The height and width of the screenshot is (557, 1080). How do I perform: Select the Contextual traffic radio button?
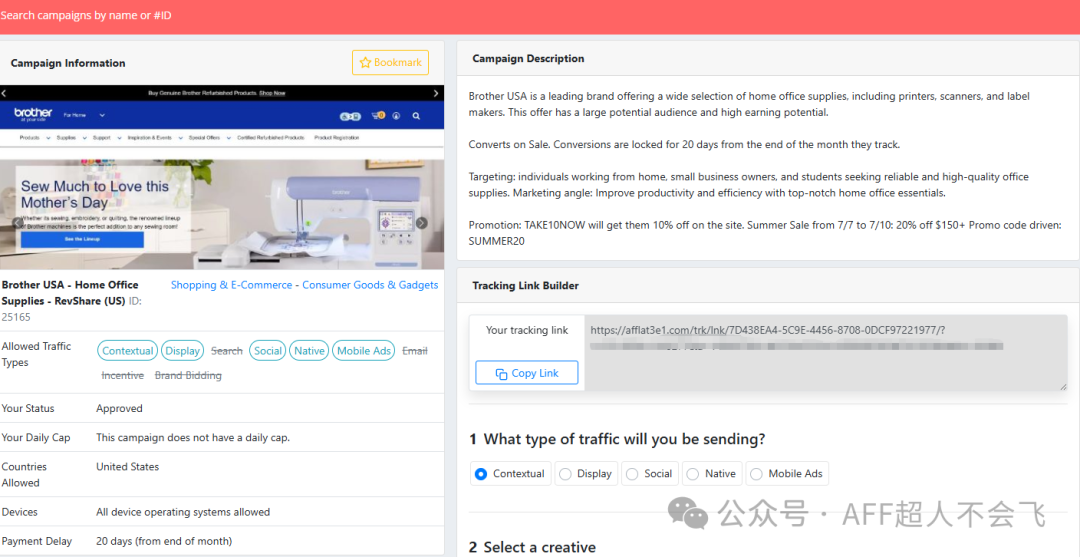tap(481, 474)
